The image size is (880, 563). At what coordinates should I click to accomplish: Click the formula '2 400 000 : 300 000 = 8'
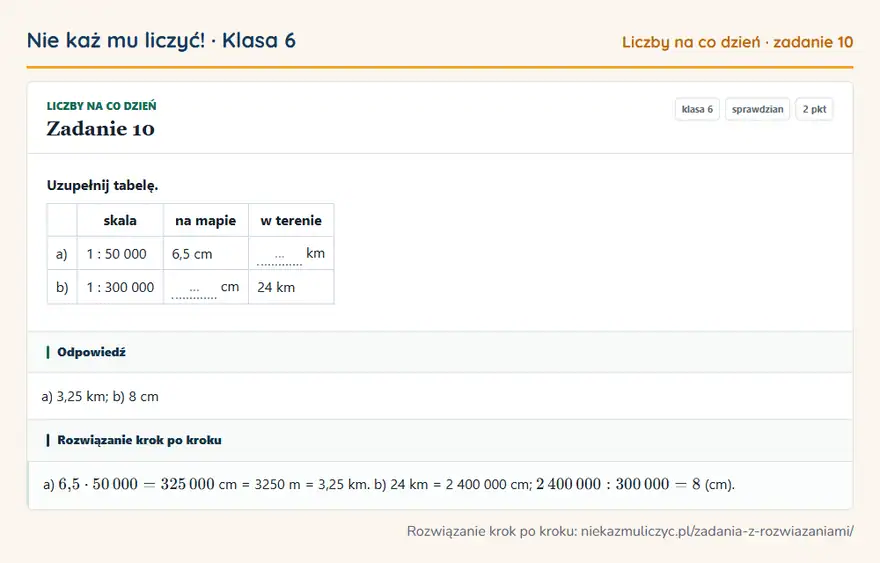tap(618, 484)
